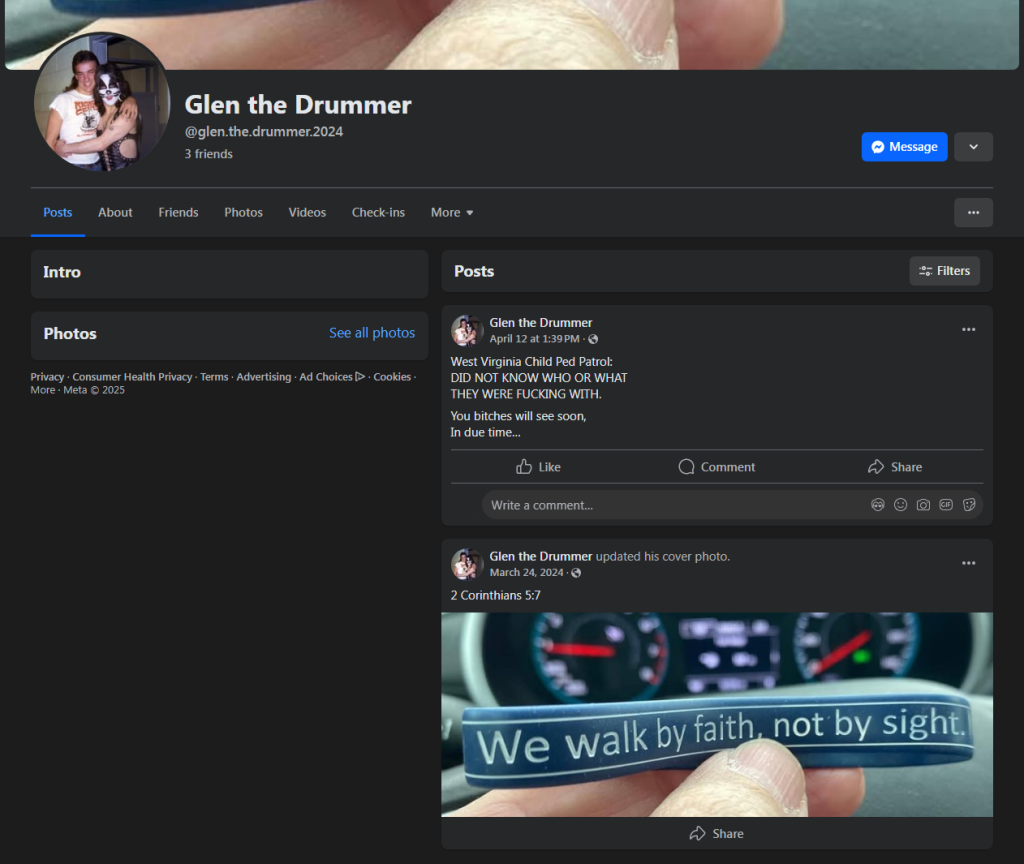
Task: Click the profile cover photo banner
Action: 512,34
